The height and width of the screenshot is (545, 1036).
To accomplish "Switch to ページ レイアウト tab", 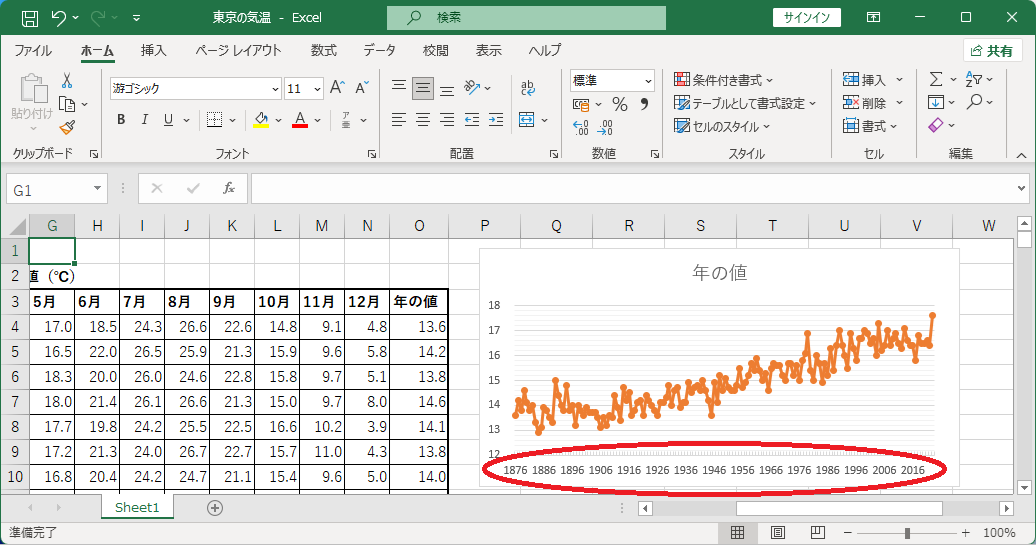I will point(239,51).
